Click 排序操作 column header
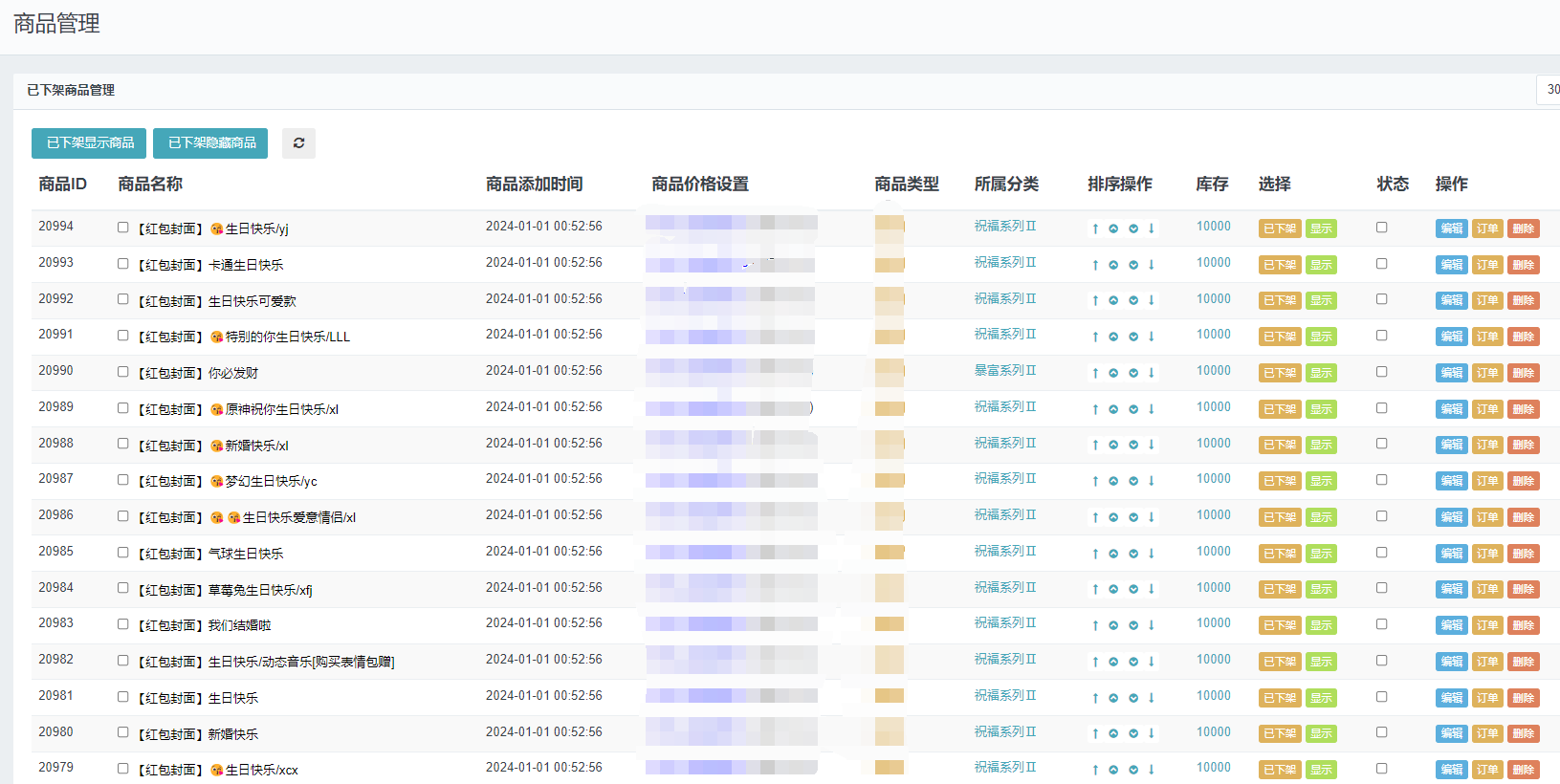The image size is (1560, 784). pos(1119,184)
